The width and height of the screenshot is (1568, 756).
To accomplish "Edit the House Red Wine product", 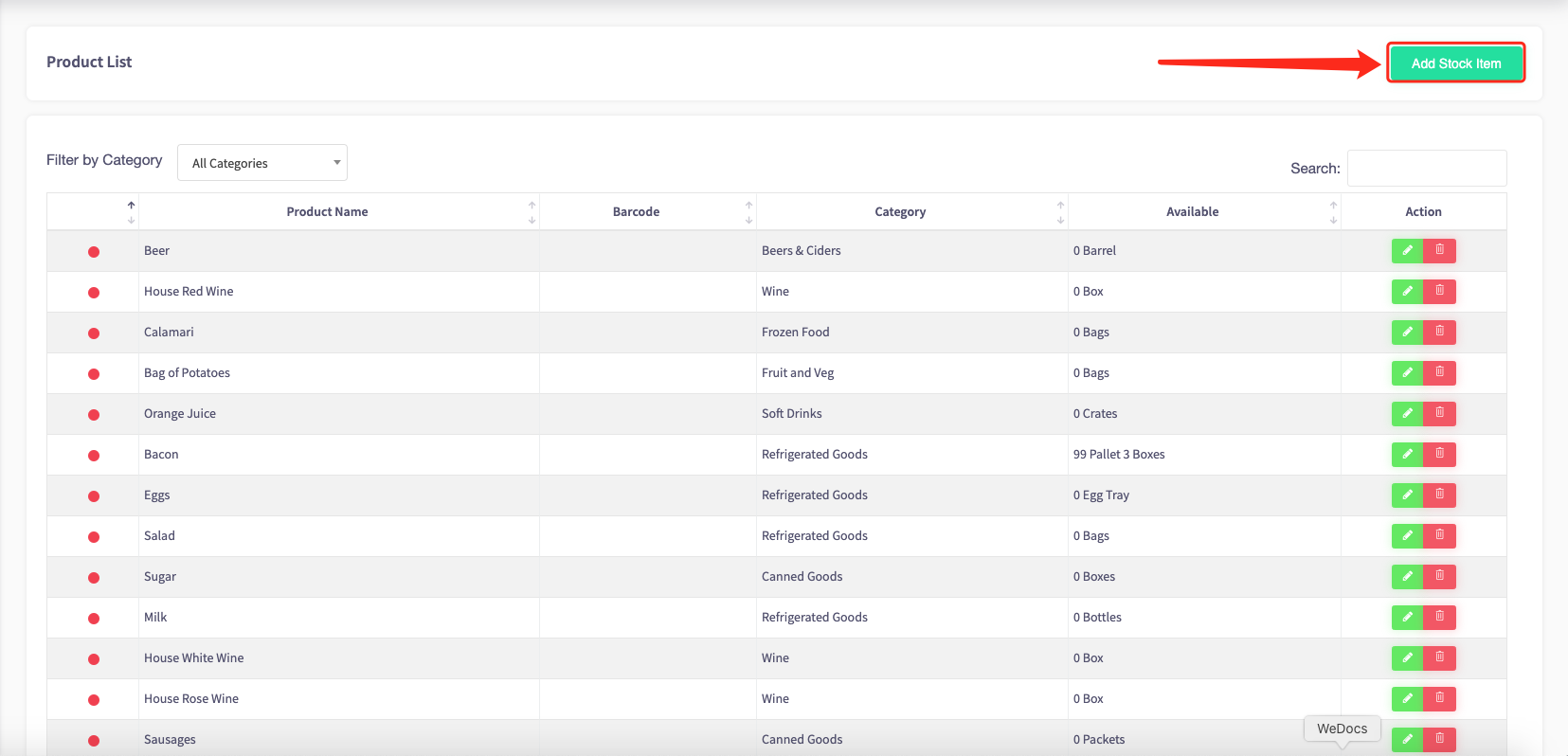I will [x=1407, y=291].
